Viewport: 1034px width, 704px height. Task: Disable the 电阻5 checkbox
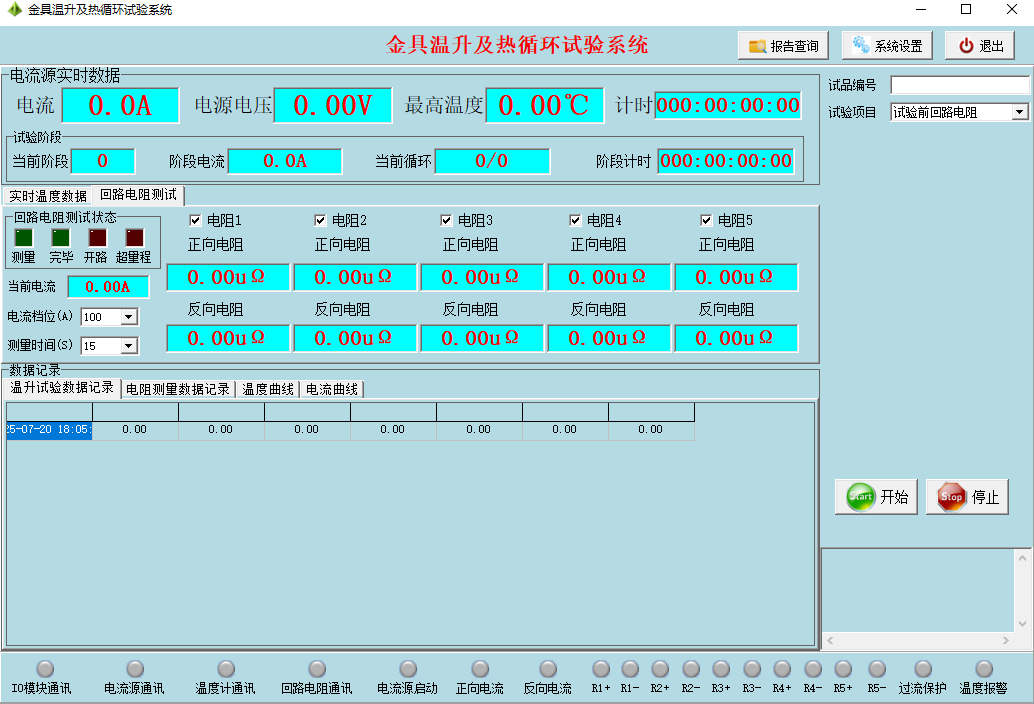pos(706,221)
